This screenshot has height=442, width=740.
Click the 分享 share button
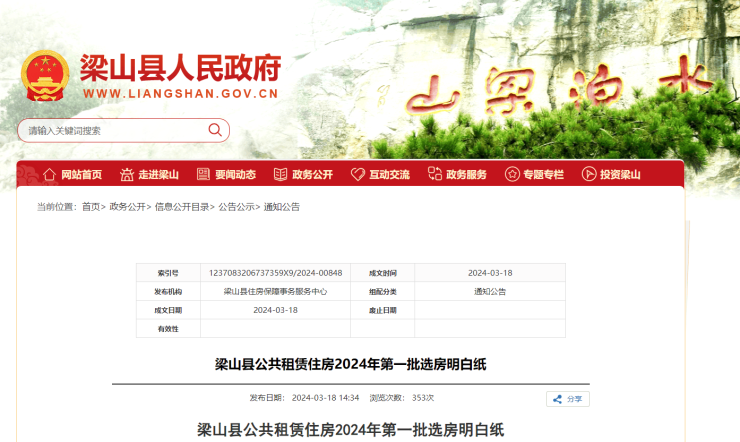(568, 399)
